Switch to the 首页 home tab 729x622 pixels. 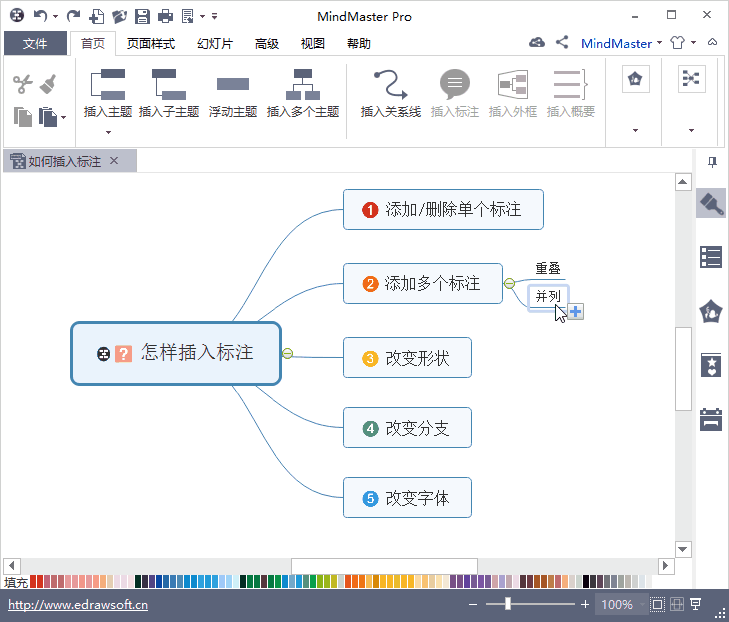[93, 43]
